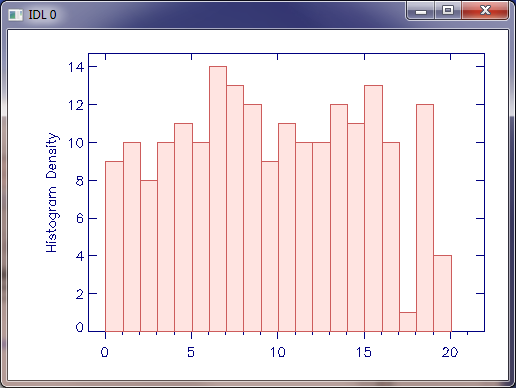Click the x-axis label 20

click(x=450, y=352)
